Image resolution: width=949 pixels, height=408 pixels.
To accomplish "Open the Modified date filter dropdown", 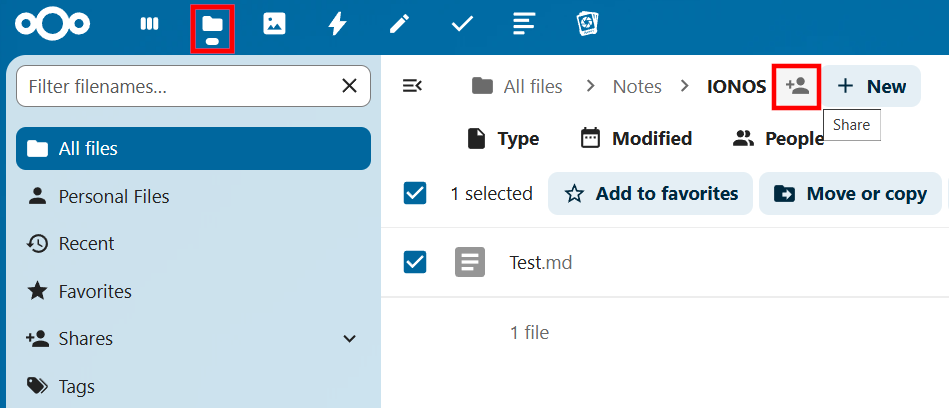I will click(x=636, y=139).
